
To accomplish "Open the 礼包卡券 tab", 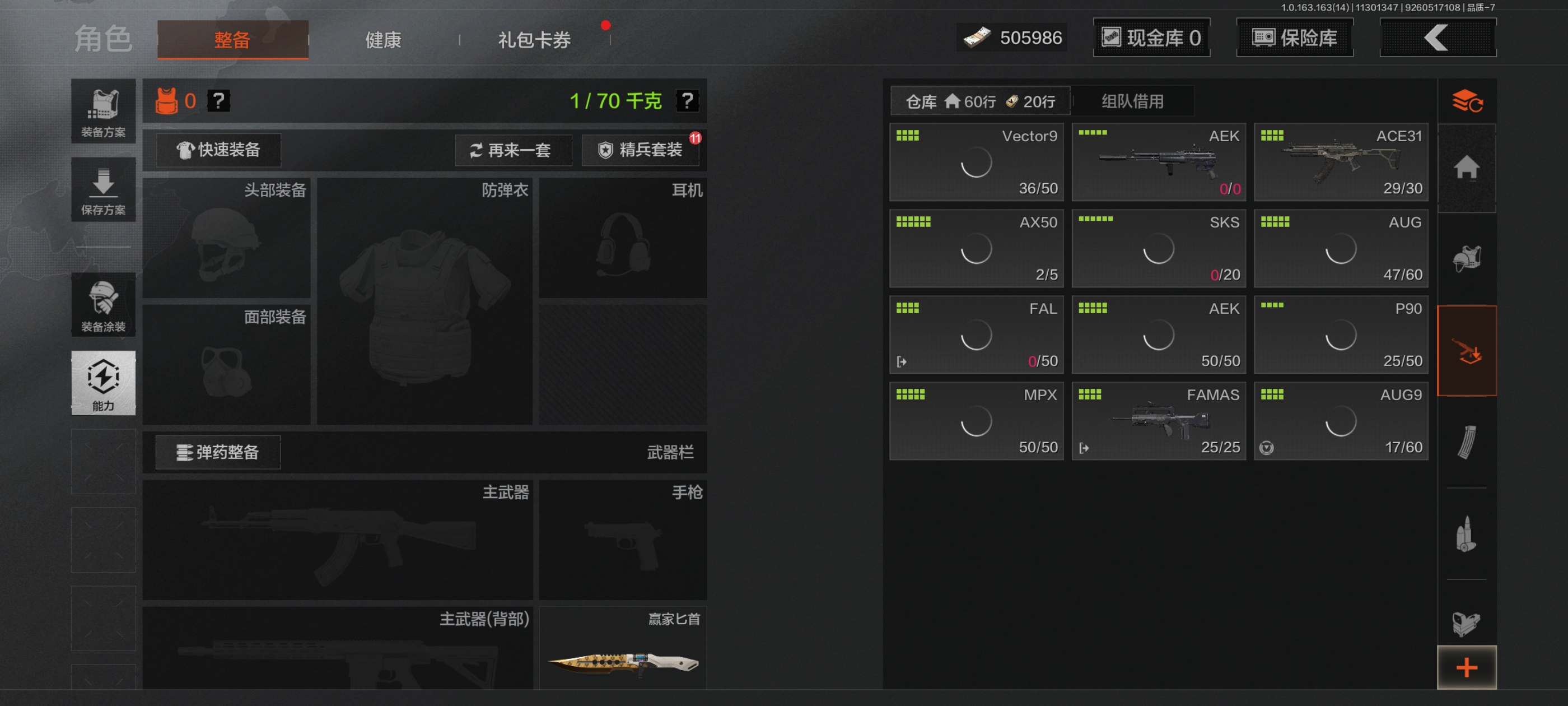I will pos(534,40).
